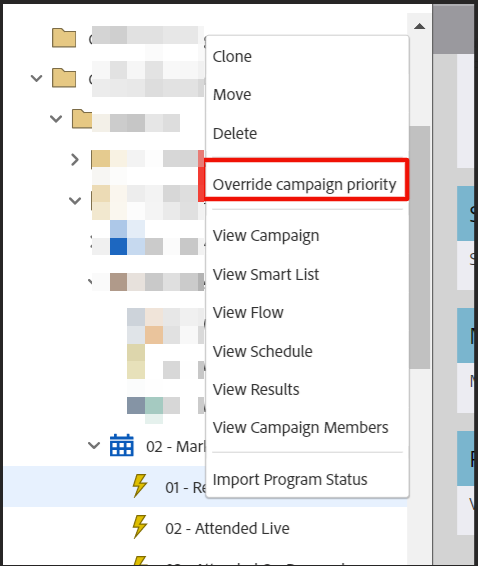Viewport: 478px width, 566px height.
Task: Click lightning bolt icon beside 01 campaign
Action: (140, 486)
